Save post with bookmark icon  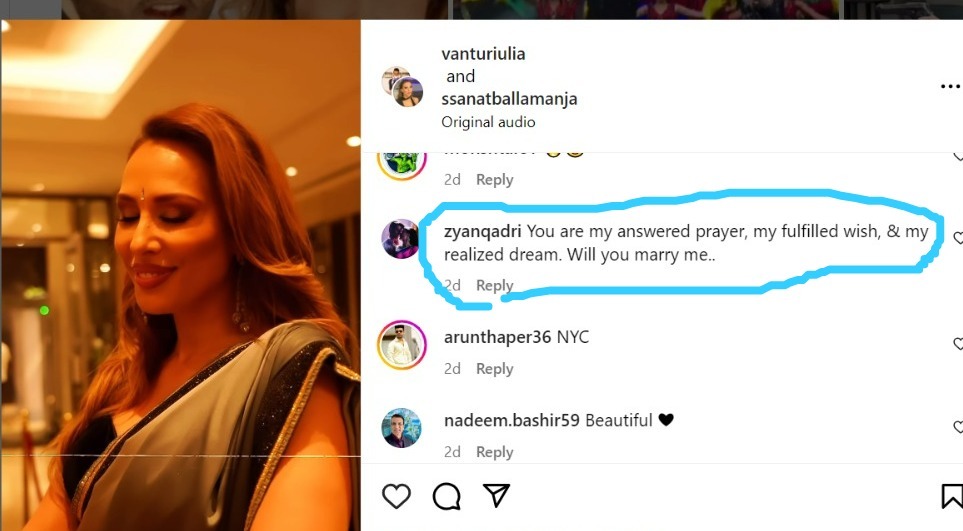[x=952, y=496]
